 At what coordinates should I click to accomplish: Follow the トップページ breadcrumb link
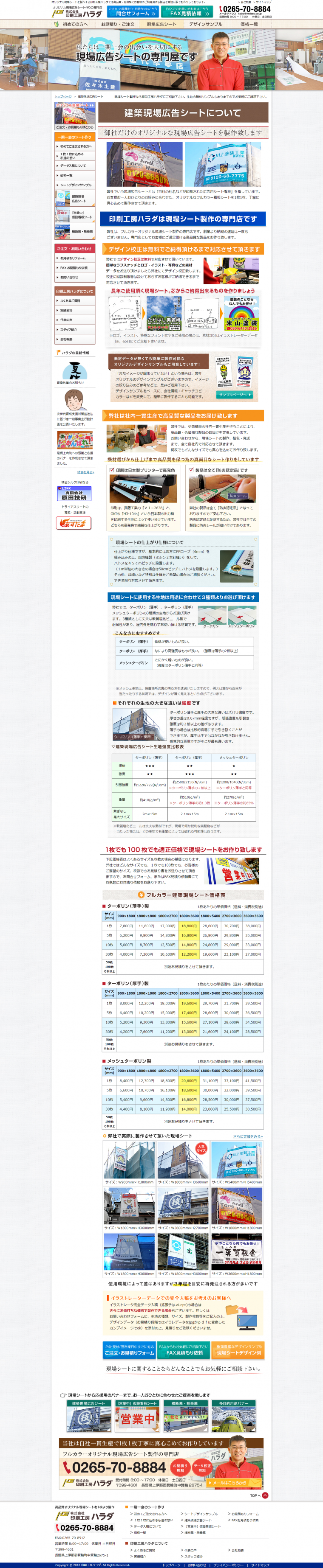click(63, 96)
